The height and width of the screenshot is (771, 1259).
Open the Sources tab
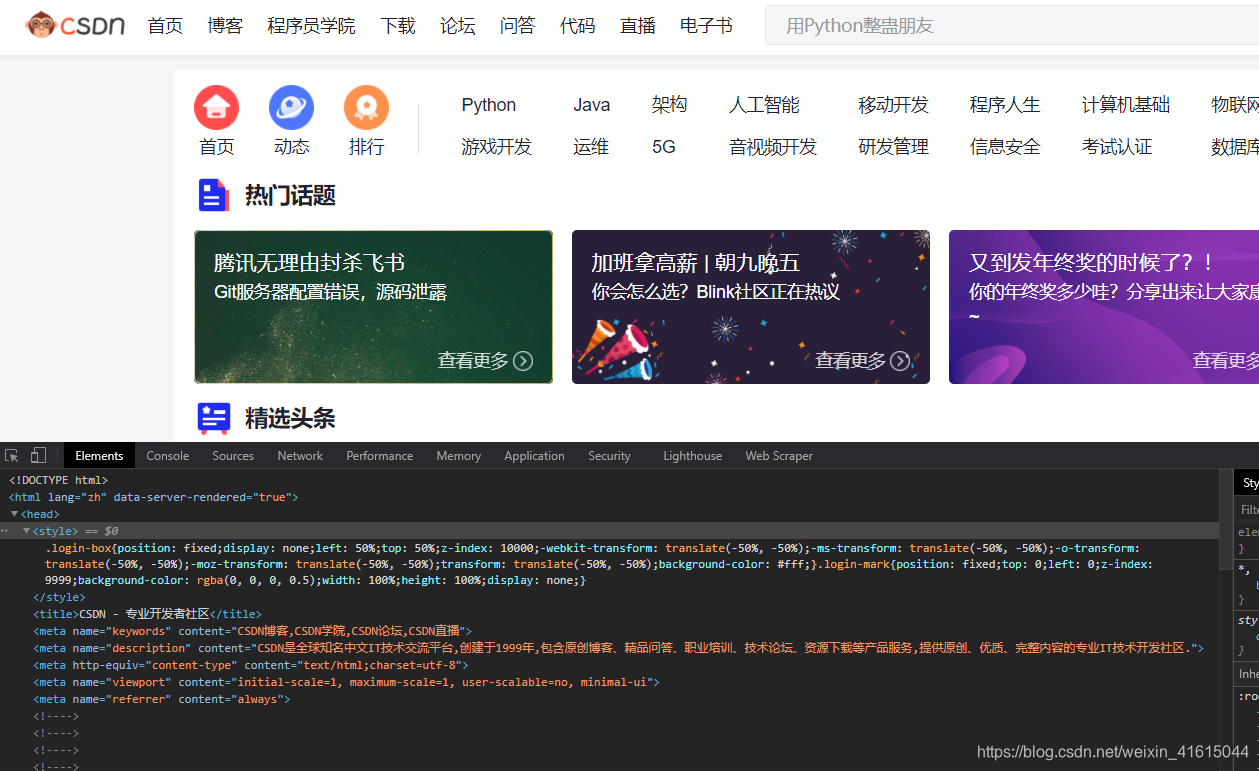pos(233,456)
